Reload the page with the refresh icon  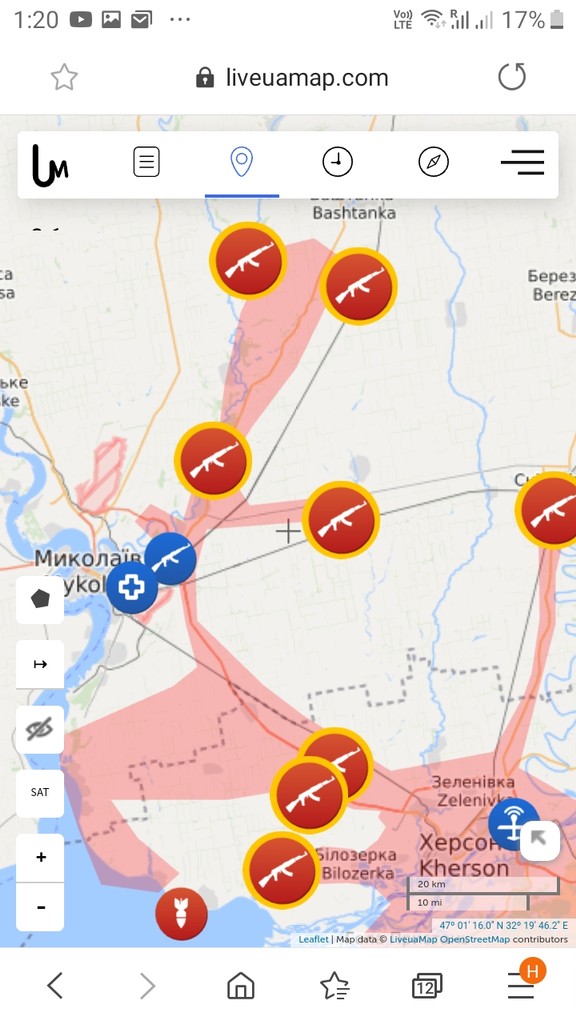(x=511, y=76)
